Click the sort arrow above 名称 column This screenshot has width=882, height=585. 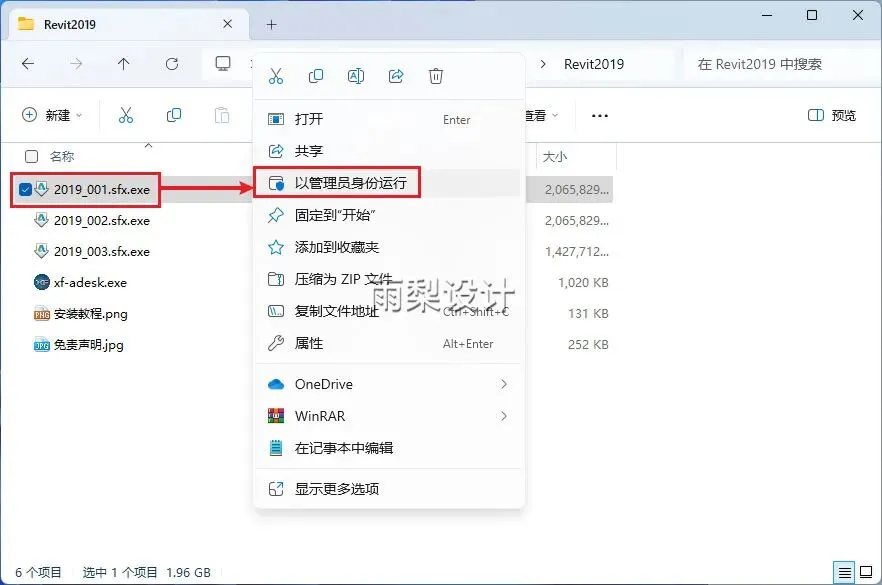[x=148, y=145]
